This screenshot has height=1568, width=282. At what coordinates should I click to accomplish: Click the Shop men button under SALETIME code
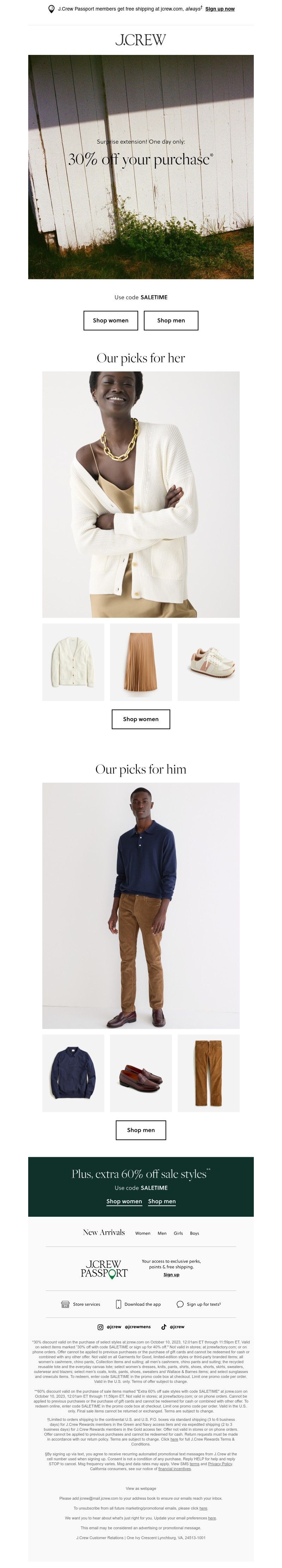(x=171, y=320)
